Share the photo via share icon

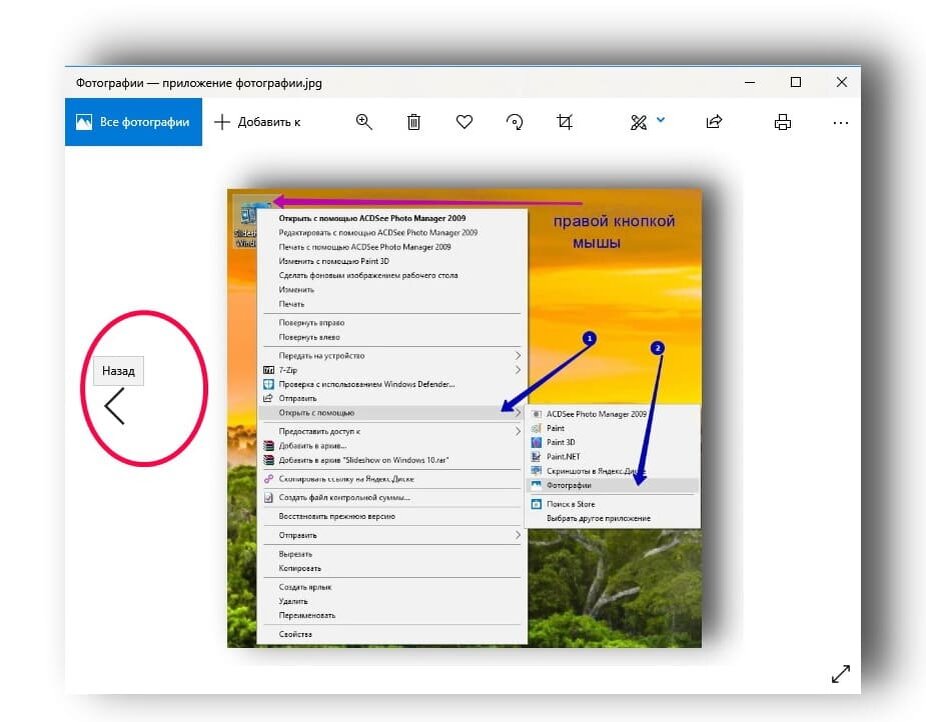(x=713, y=121)
